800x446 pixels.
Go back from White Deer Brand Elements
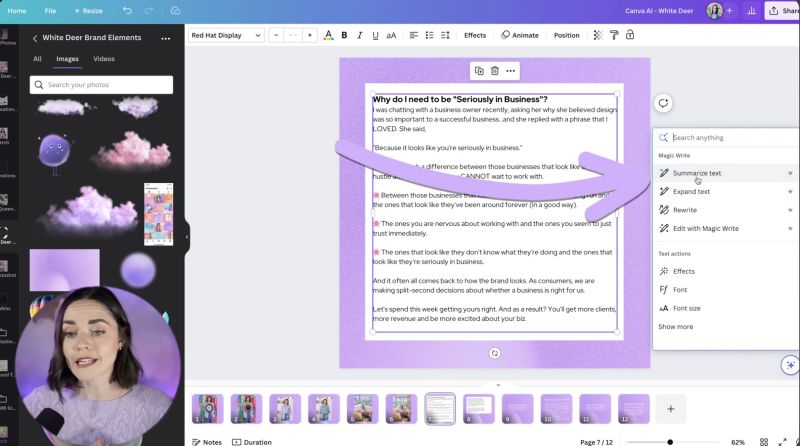pos(35,38)
